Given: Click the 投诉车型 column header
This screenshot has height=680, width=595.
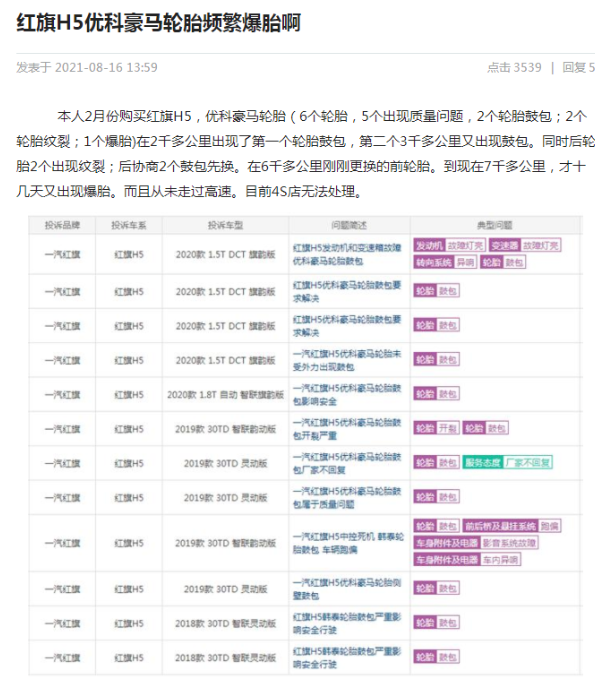Looking at the screenshot, I should [x=226, y=225].
